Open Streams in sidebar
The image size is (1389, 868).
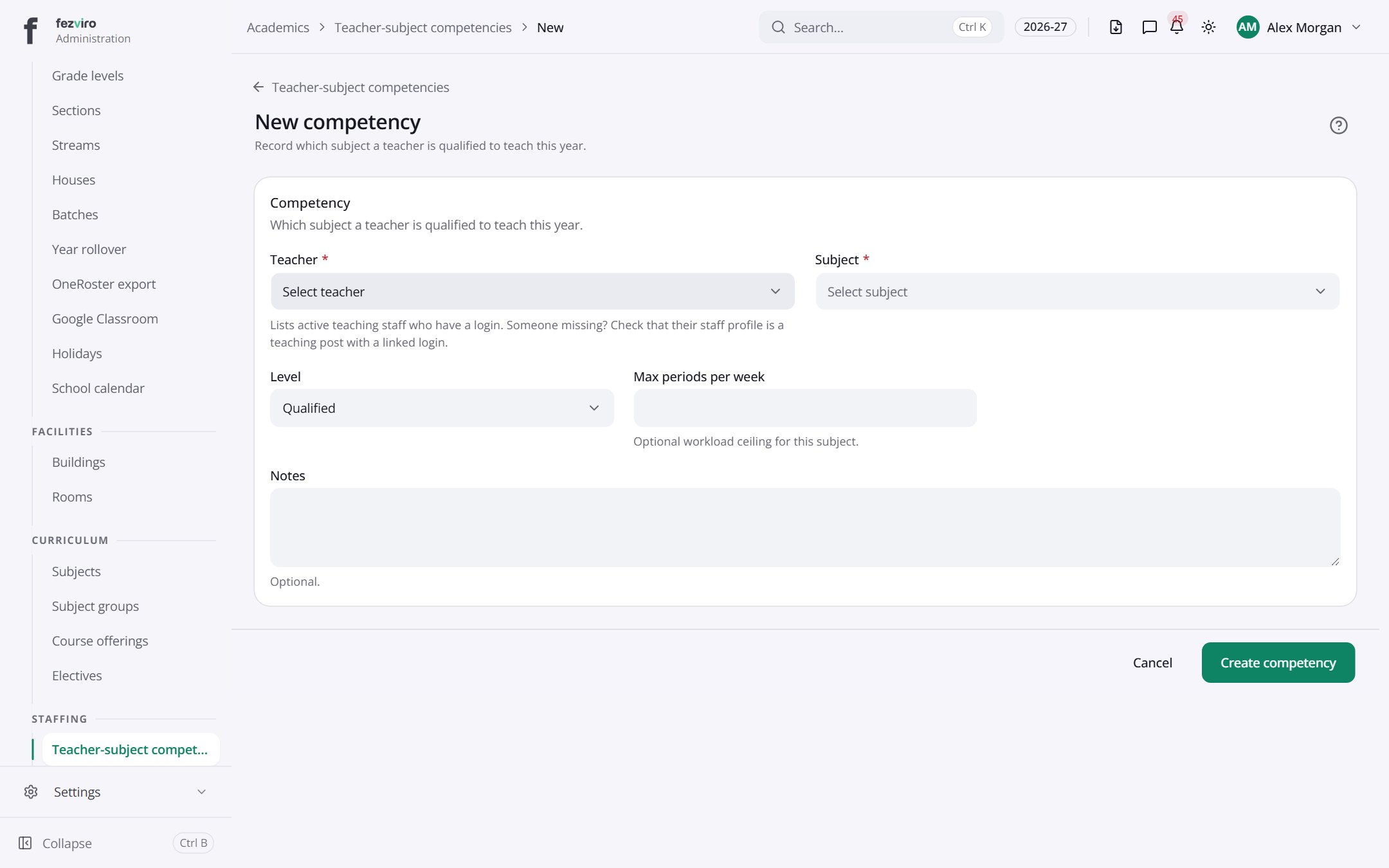[x=76, y=145]
